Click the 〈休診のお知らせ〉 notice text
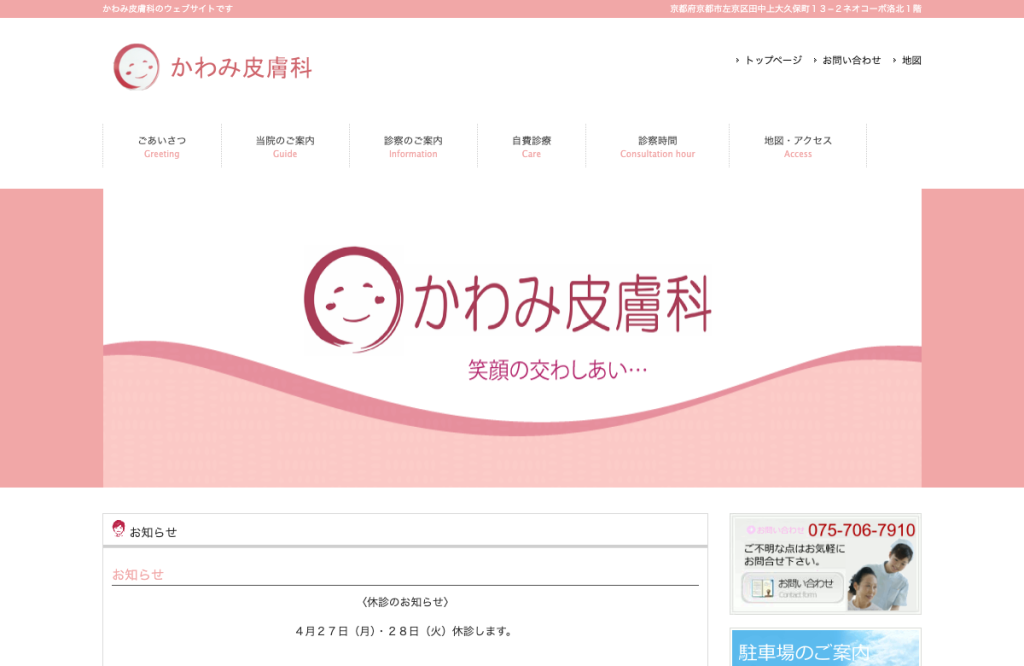Viewport: 1024px width, 666px height. (405, 602)
